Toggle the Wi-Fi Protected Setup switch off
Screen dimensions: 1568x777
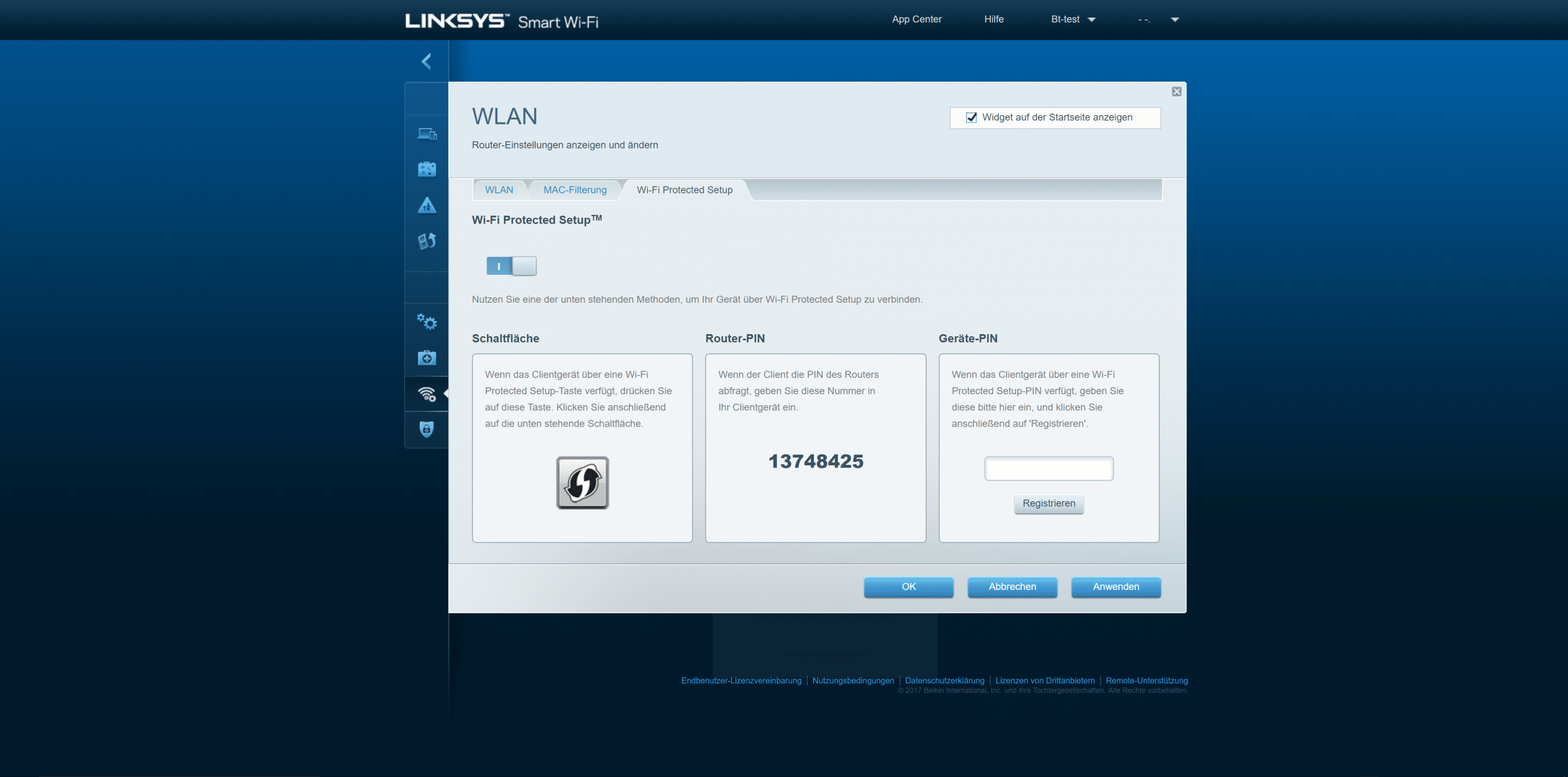511,266
